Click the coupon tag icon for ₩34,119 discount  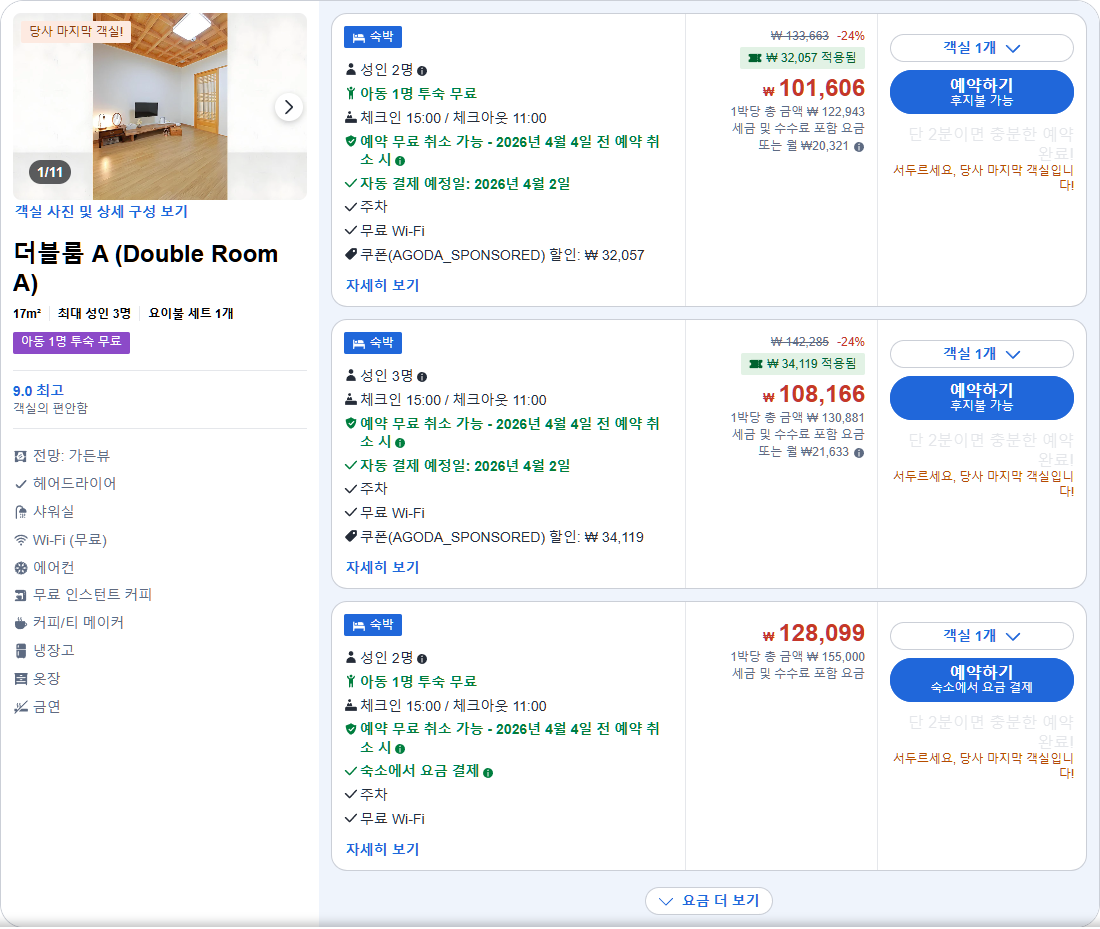point(351,536)
